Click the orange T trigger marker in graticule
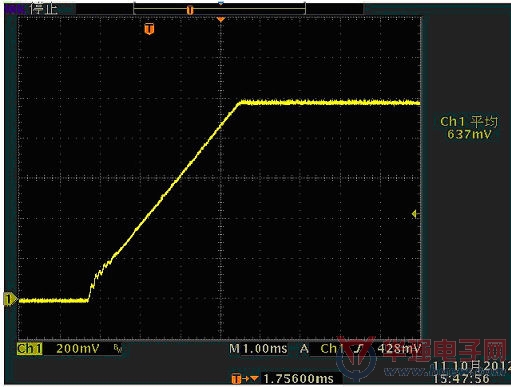 tap(149, 29)
